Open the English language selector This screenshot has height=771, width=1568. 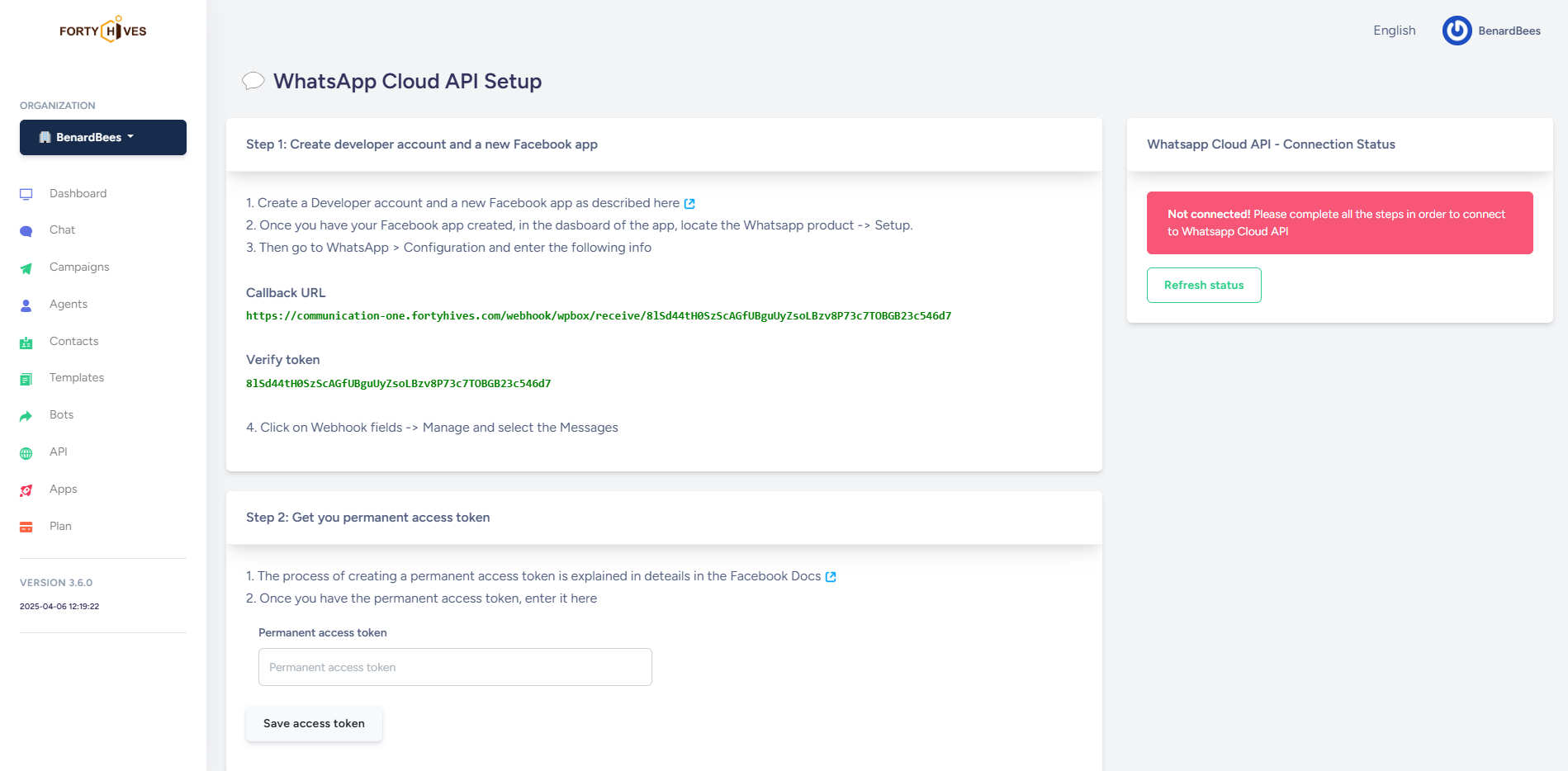tap(1395, 31)
